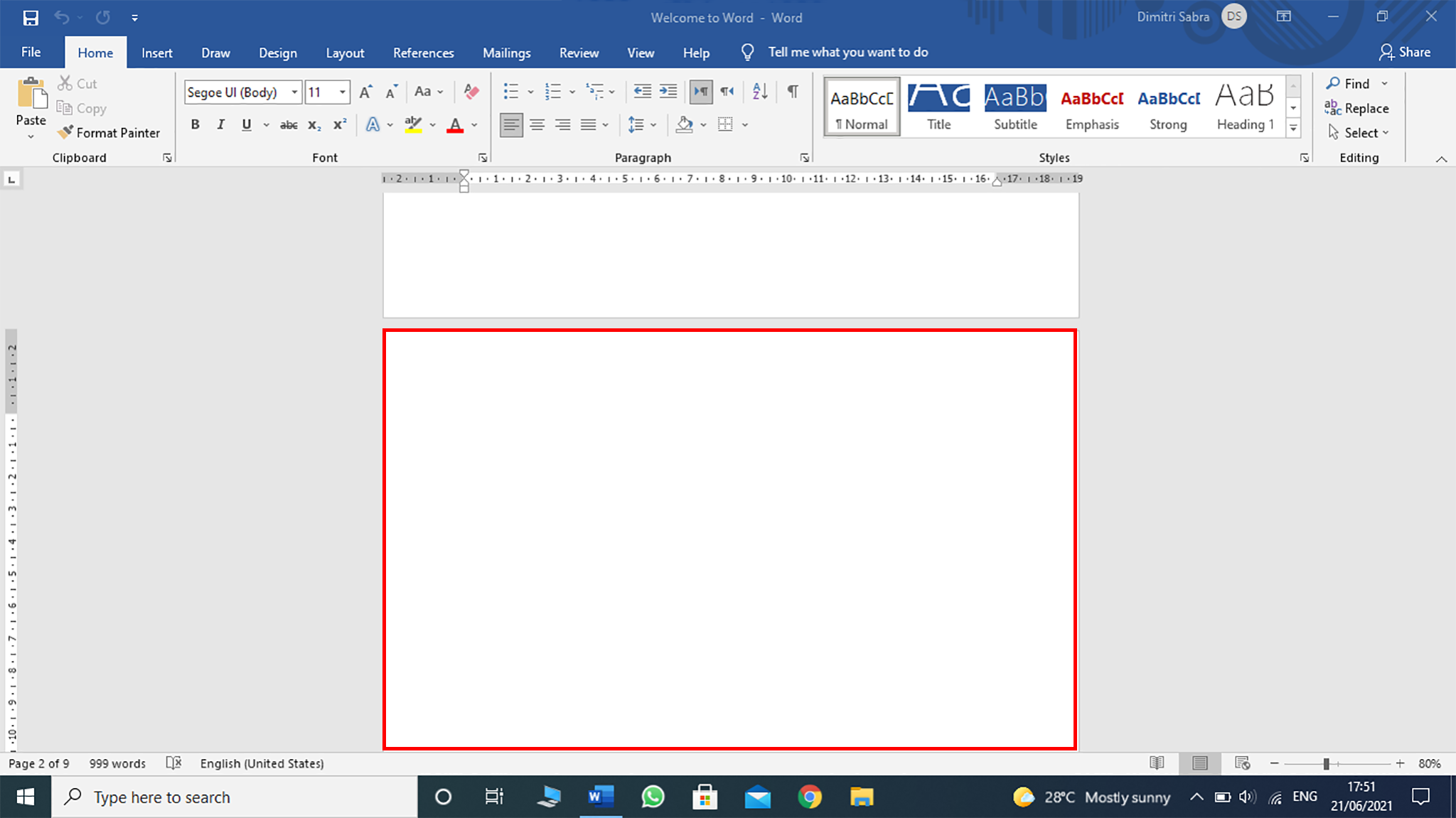Switch to the References ribbon tab
The image size is (1456, 818).
coord(423,52)
